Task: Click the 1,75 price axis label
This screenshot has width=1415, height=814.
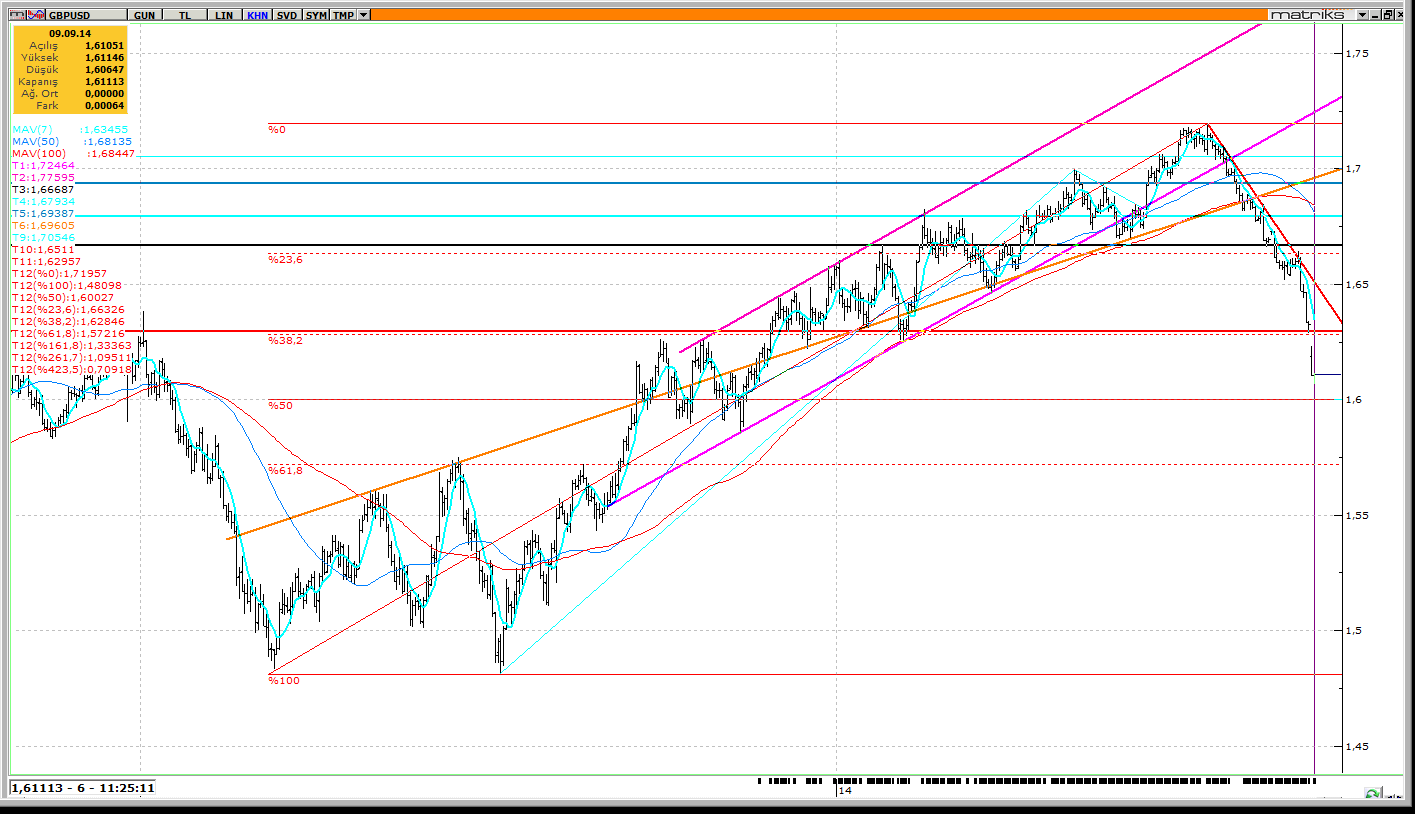Action: click(x=1356, y=53)
